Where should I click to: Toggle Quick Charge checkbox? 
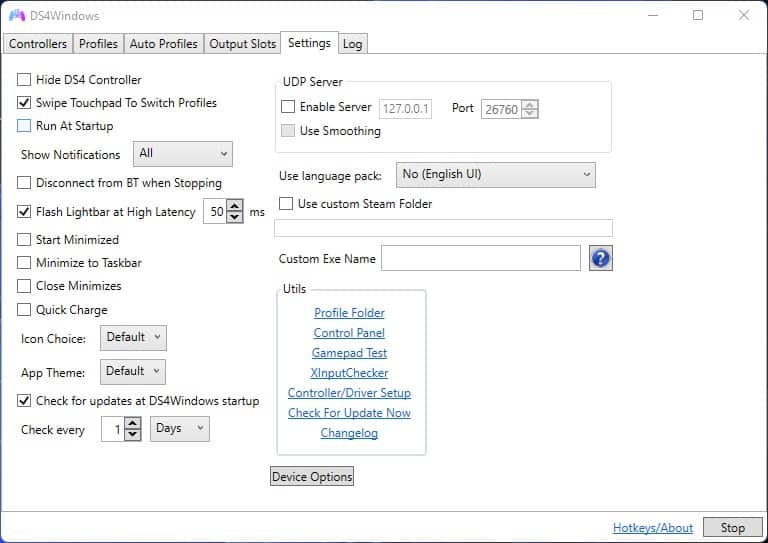click(24, 309)
